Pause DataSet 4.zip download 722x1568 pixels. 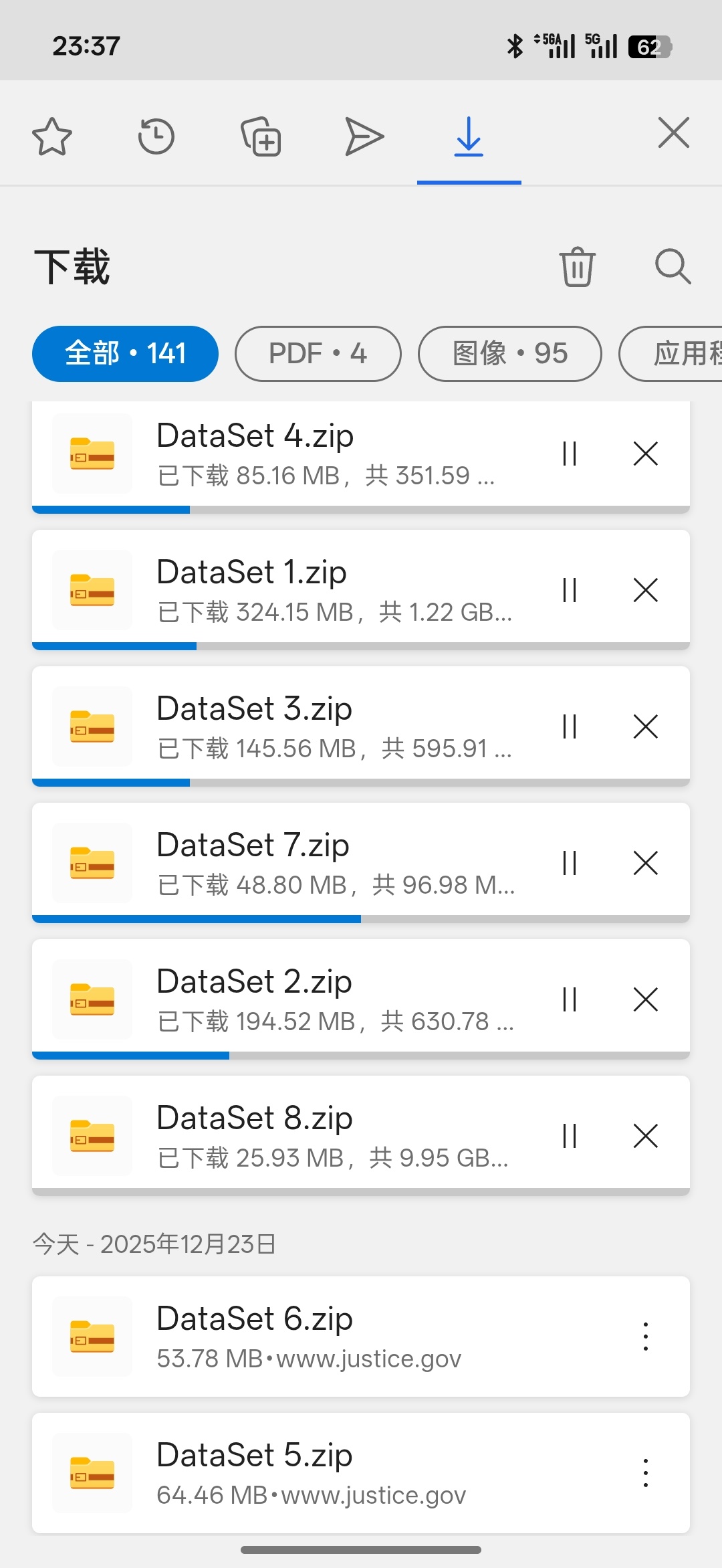point(570,454)
